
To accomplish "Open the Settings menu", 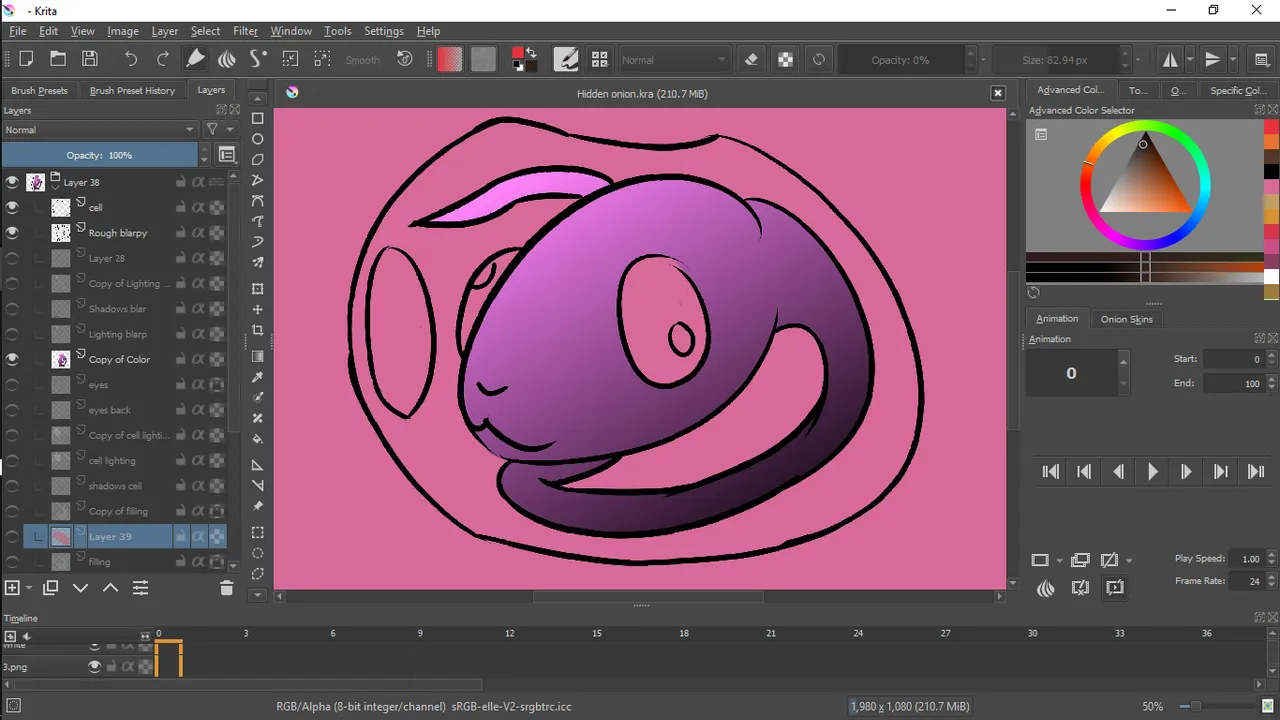I will pyautogui.click(x=384, y=31).
